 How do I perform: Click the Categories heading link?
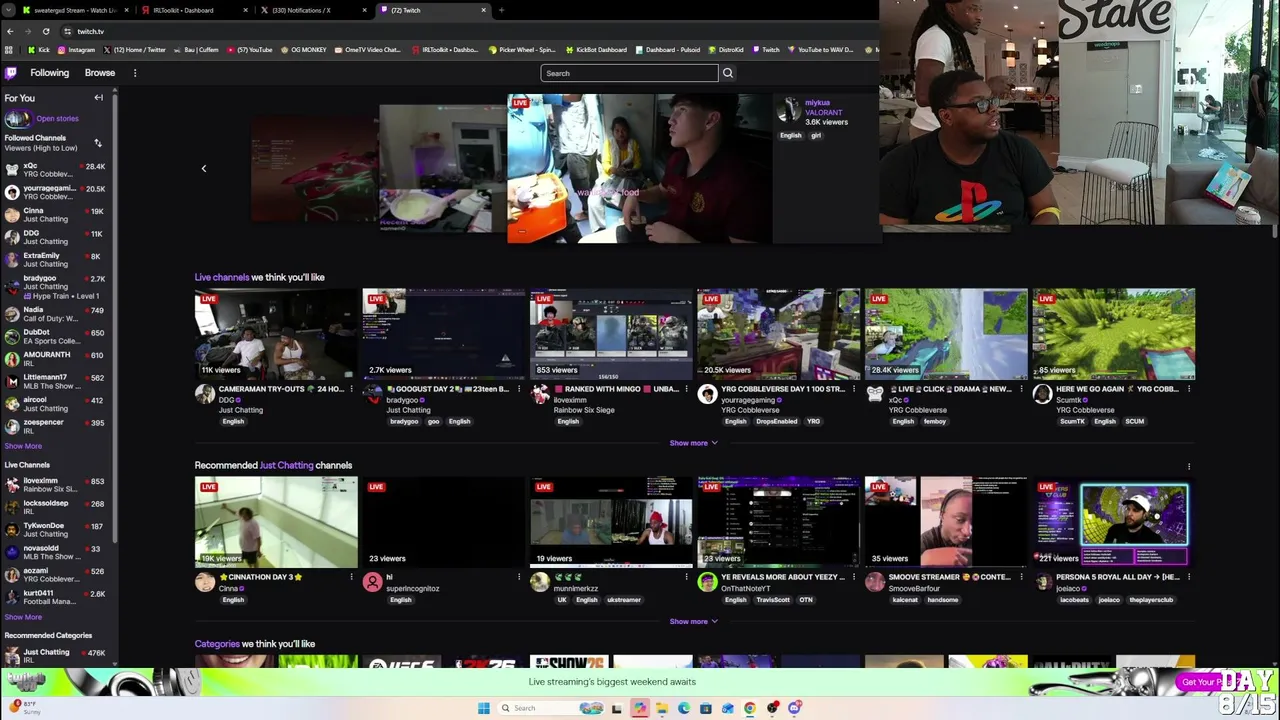point(217,644)
